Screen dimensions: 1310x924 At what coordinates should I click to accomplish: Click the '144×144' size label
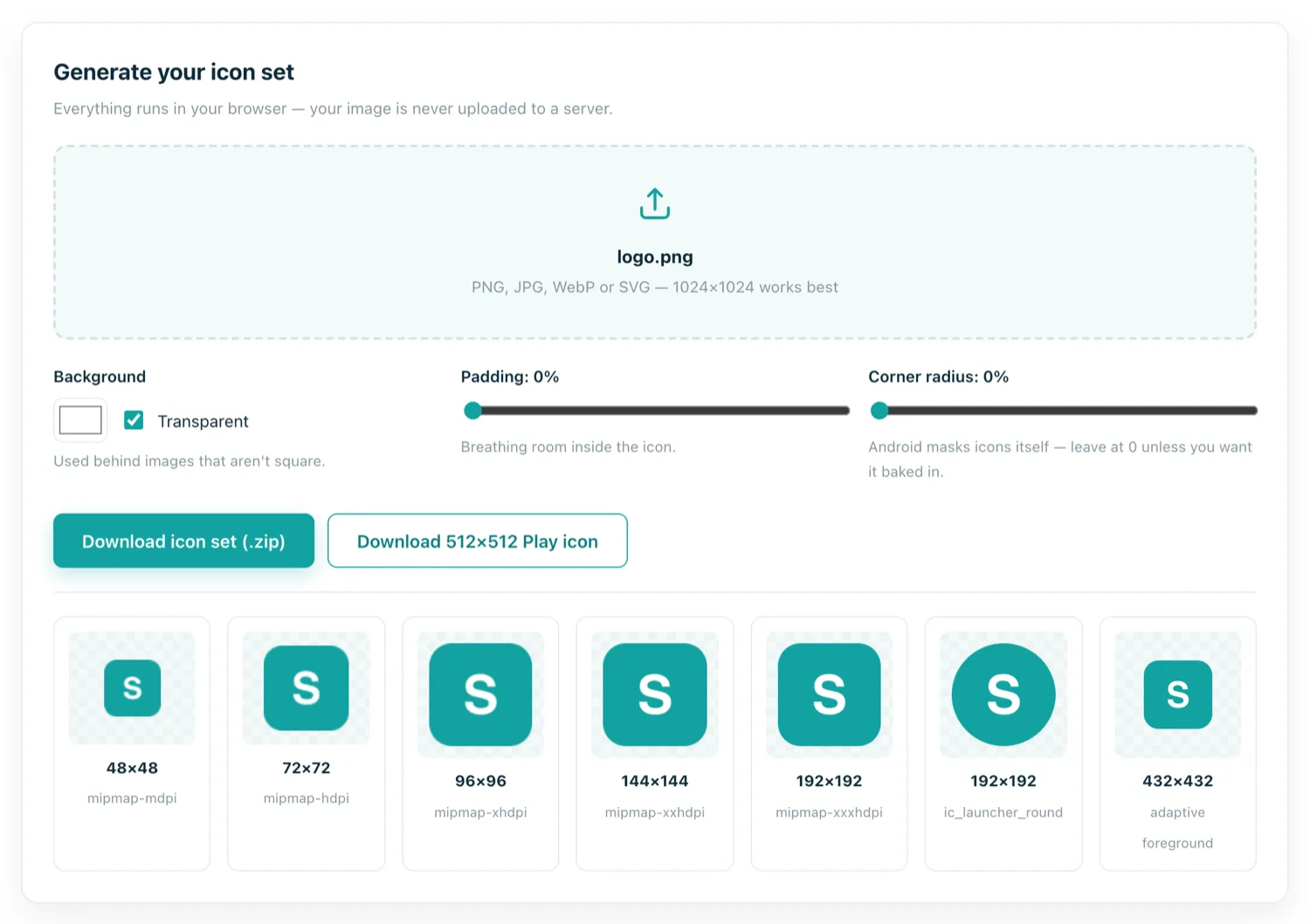pyautogui.click(x=655, y=781)
